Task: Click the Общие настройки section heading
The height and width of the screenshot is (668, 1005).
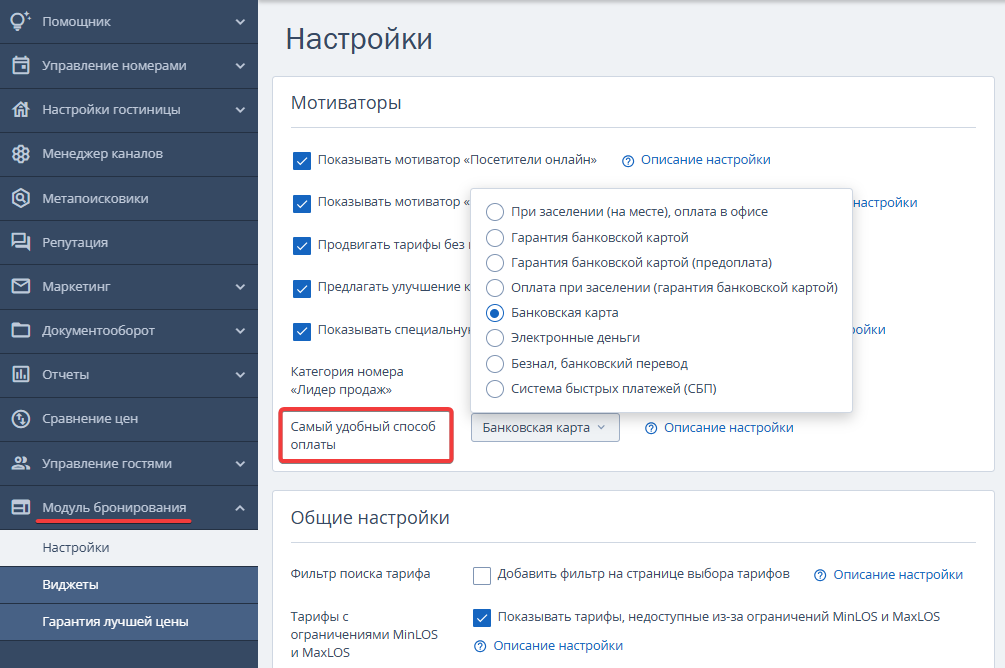Action: 370,517
